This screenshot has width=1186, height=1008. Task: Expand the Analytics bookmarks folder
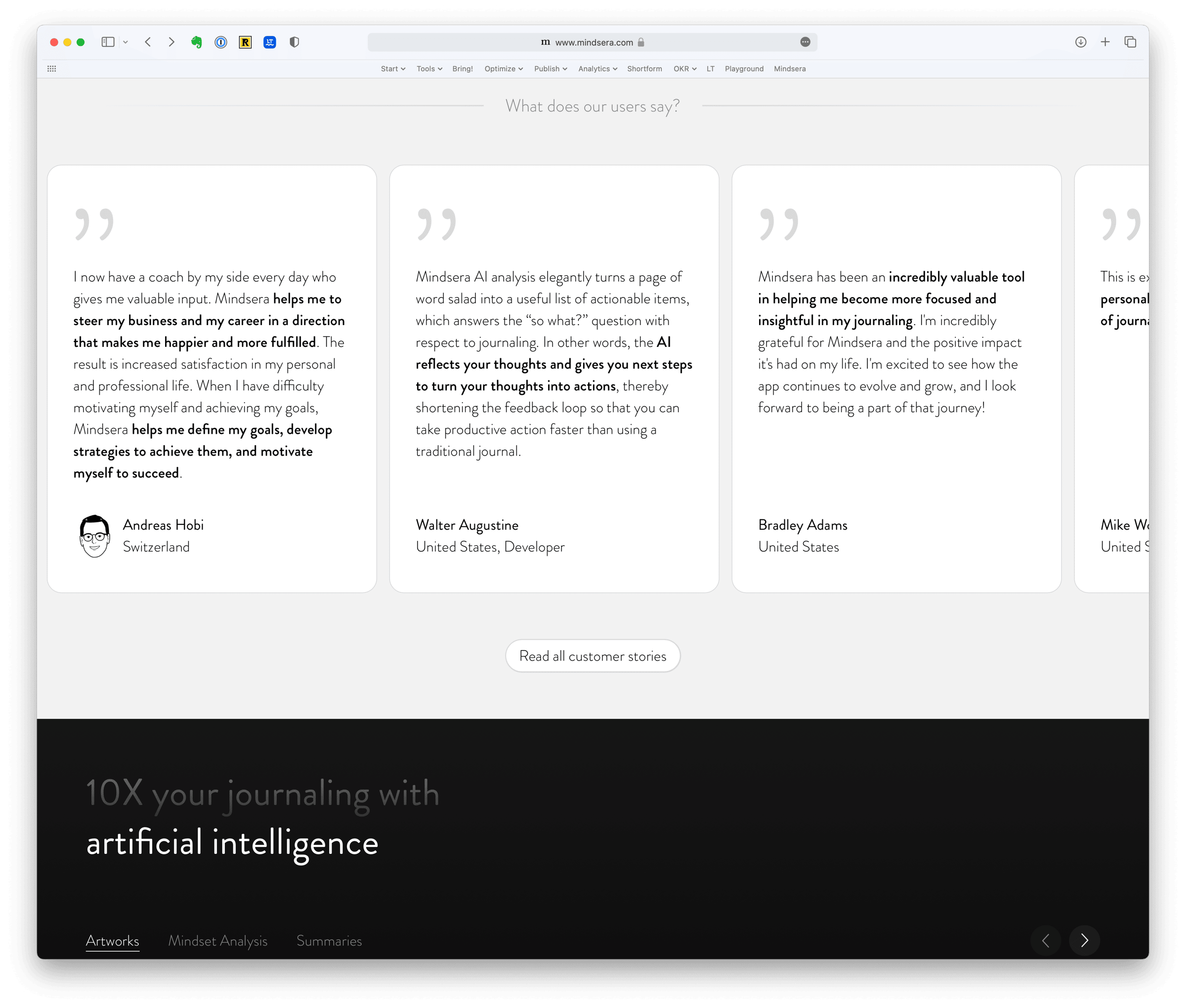pyautogui.click(x=597, y=69)
